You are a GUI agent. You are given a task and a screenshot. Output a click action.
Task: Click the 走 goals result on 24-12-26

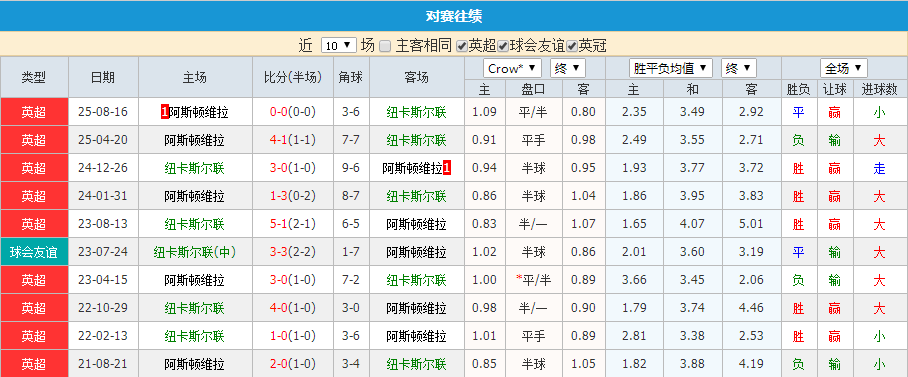coord(879,168)
